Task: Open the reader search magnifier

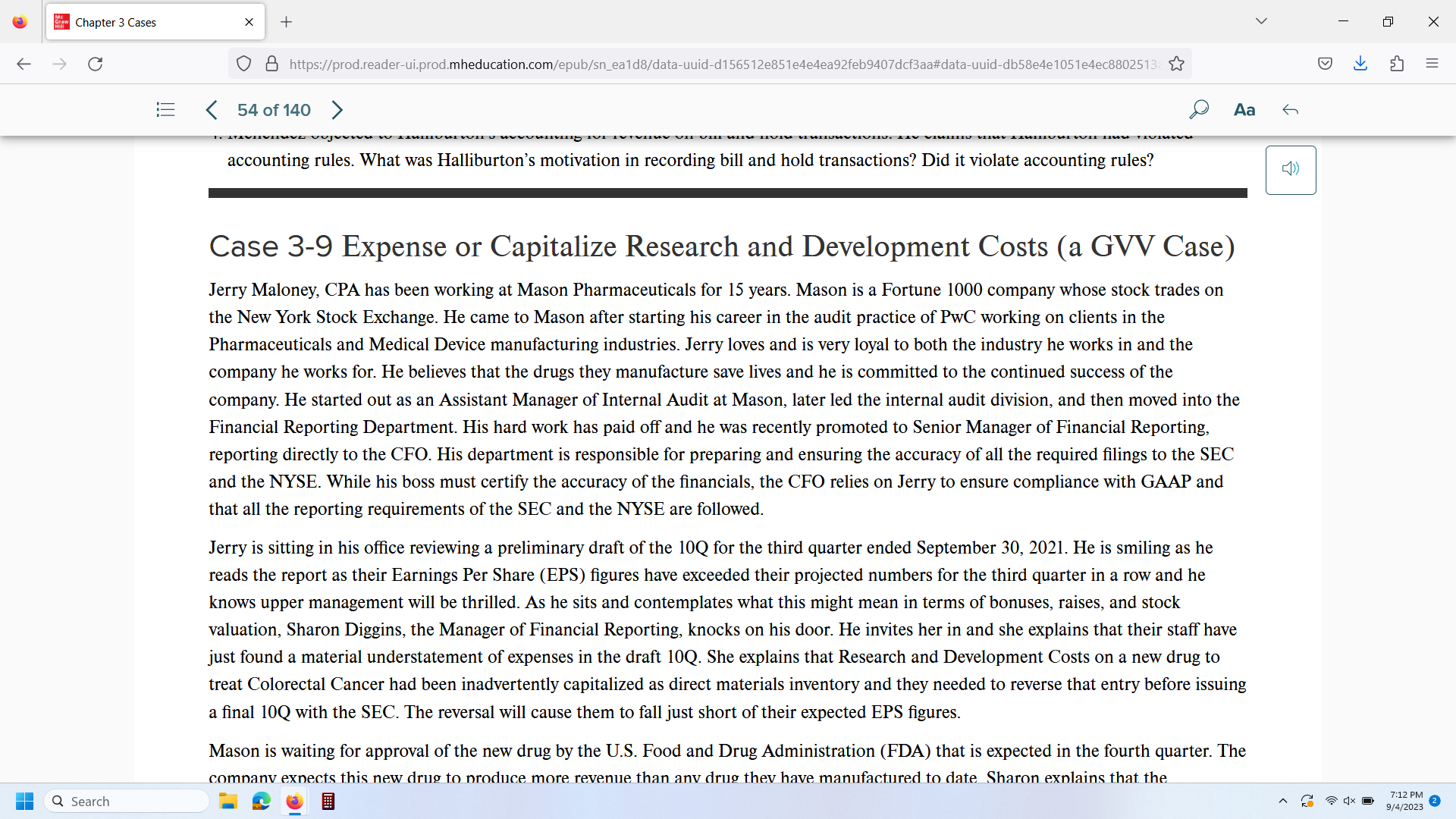Action: [1198, 110]
